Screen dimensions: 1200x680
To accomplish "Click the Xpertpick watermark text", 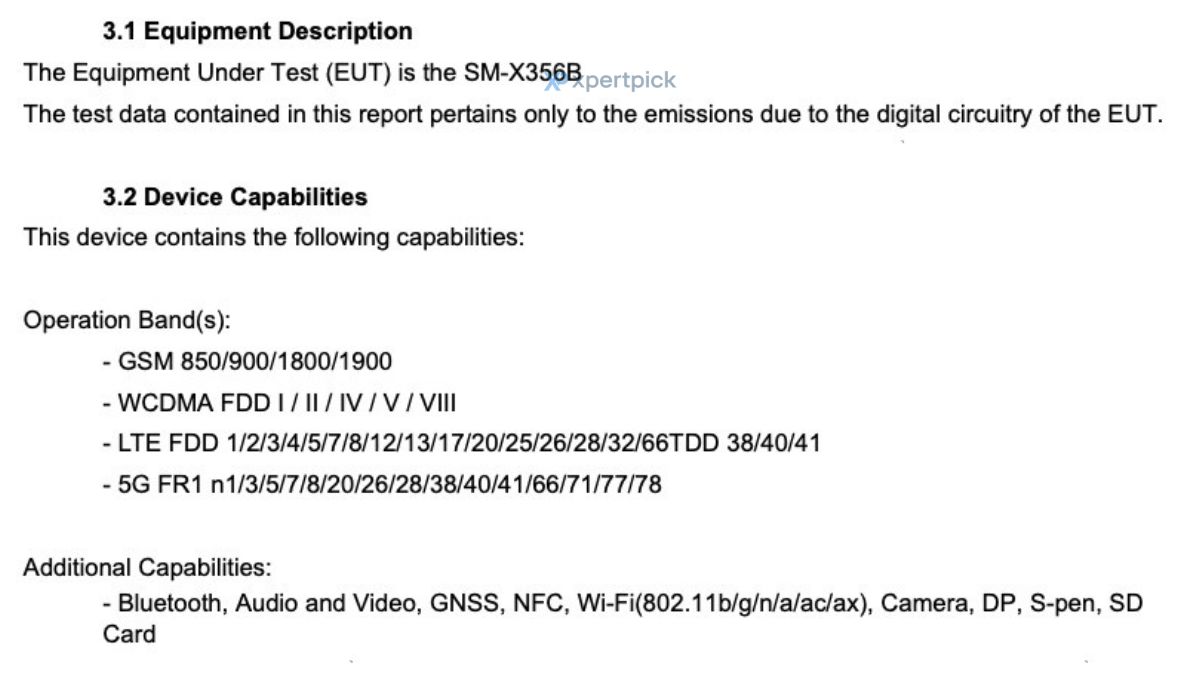I will tap(627, 81).
